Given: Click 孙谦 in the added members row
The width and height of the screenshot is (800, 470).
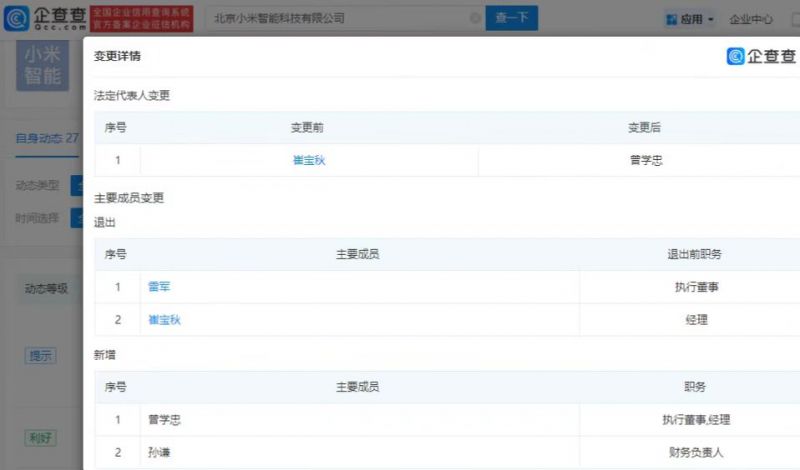Looking at the screenshot, I should [159, 452].
